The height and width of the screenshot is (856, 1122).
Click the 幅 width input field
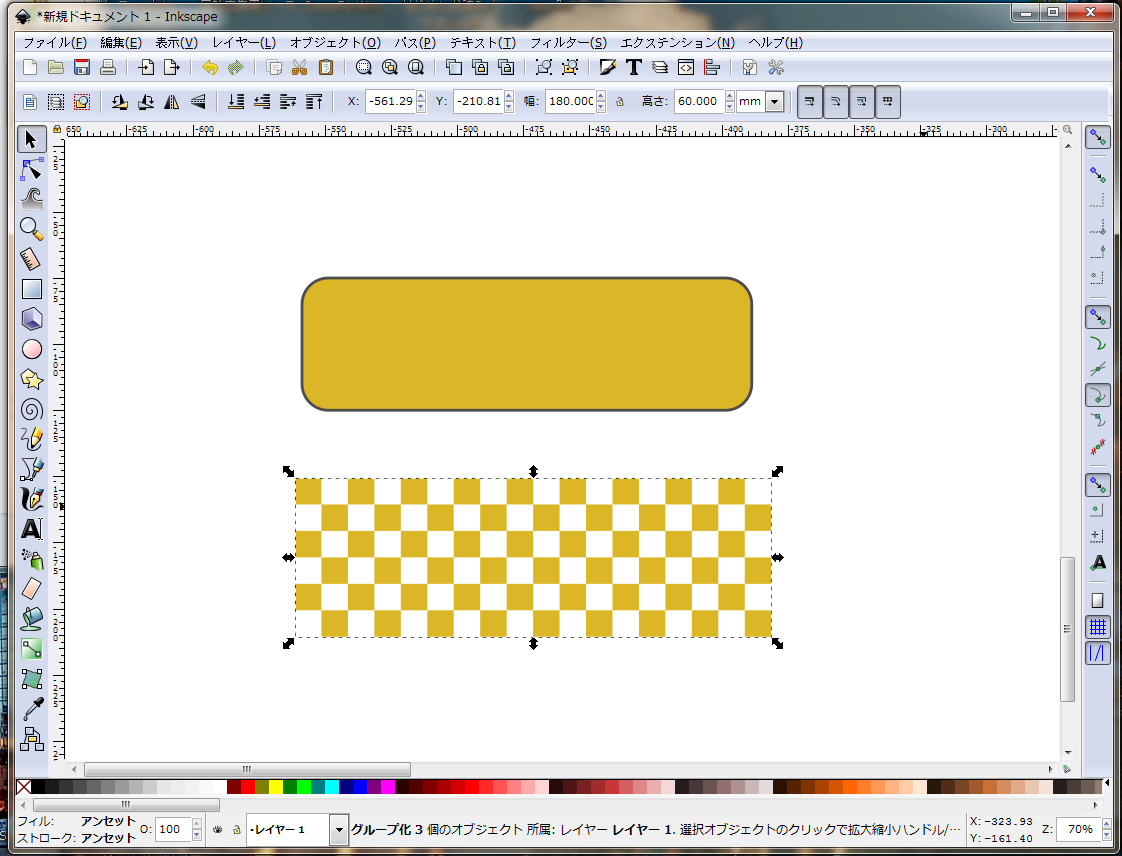pos(570,101)
